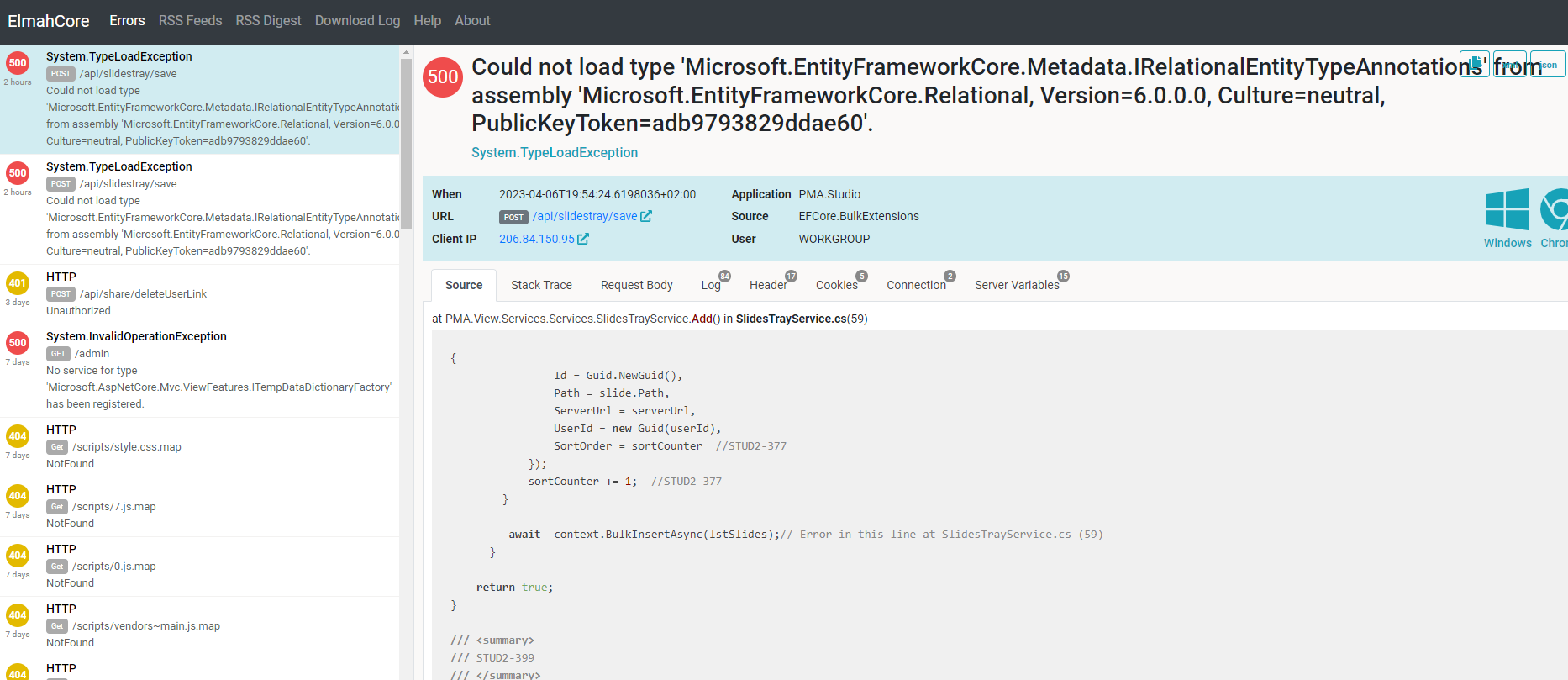Click the red 500 badge in error header
Viewport: 1568px width, 680px height.
coord(443,77)
